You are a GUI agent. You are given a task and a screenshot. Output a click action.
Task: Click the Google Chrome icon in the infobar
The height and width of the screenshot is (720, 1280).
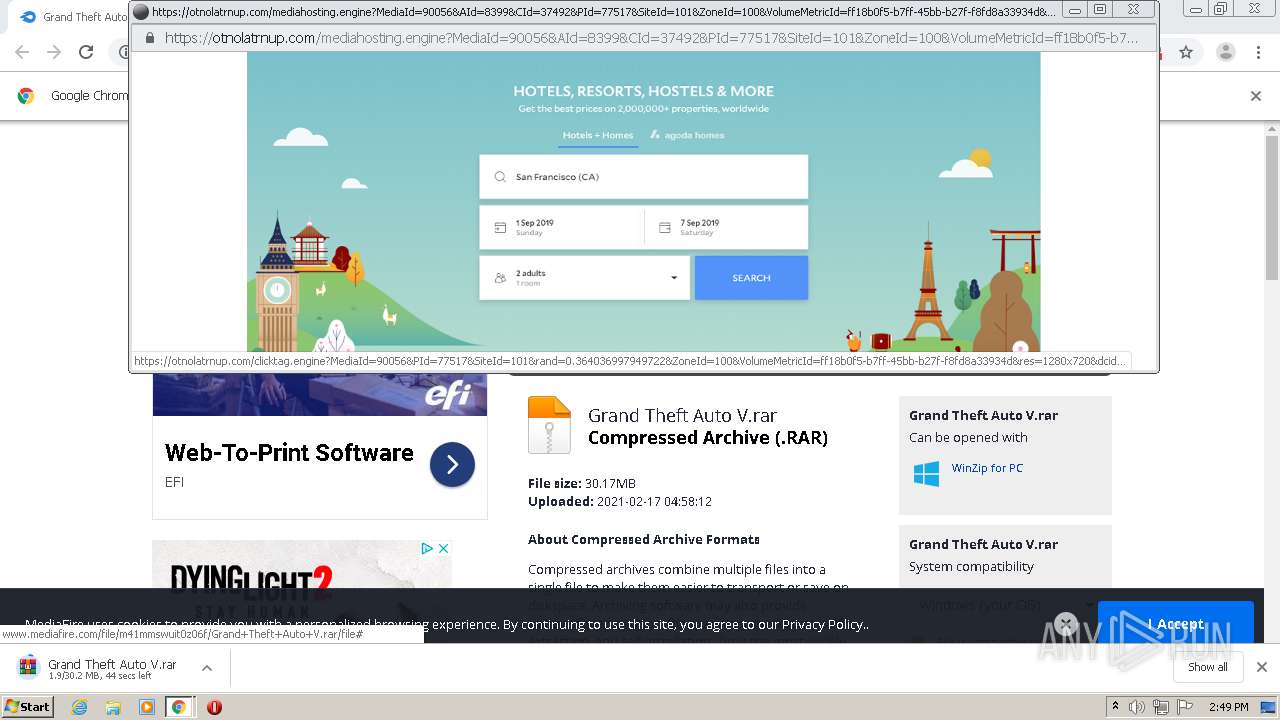click(x=26, y=96)
